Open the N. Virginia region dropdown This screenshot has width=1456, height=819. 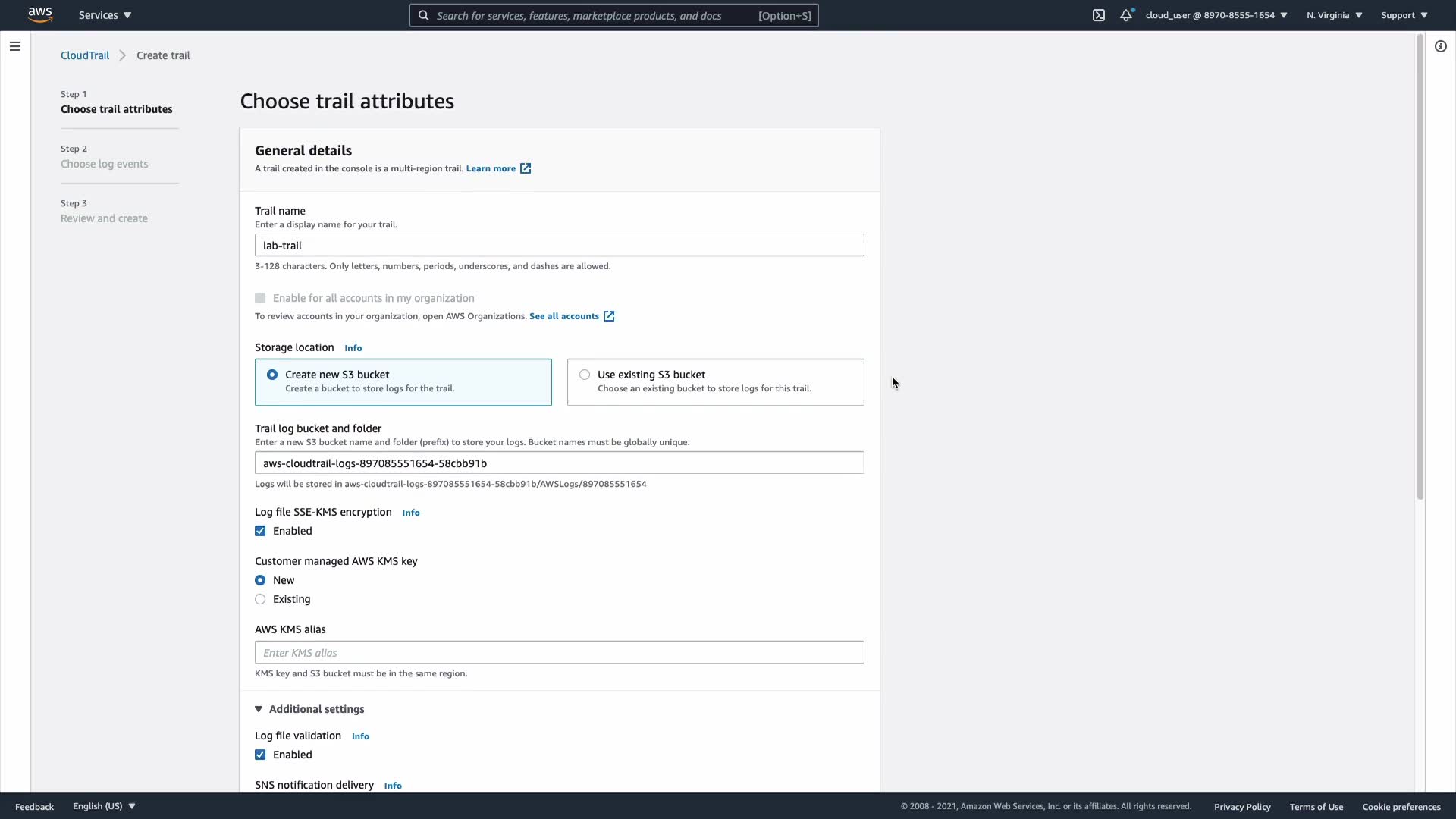(1334, 15)
